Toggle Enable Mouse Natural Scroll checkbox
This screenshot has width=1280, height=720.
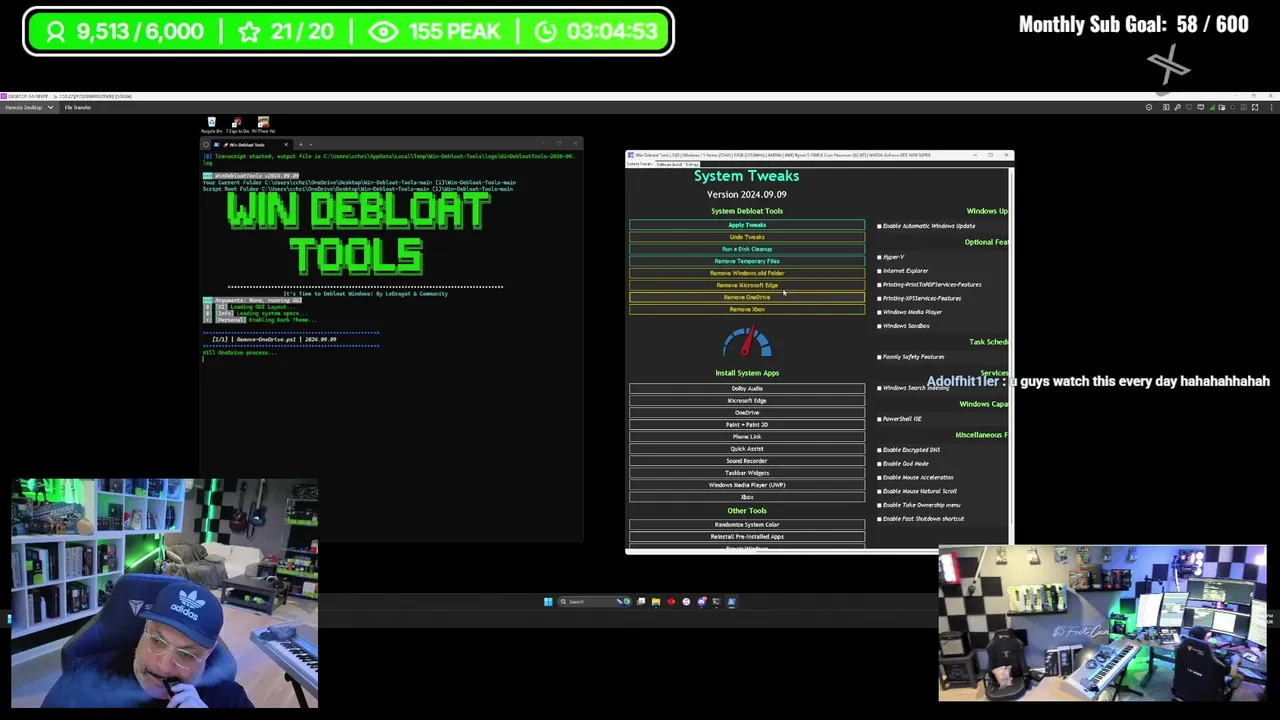[x=880, y=491]
